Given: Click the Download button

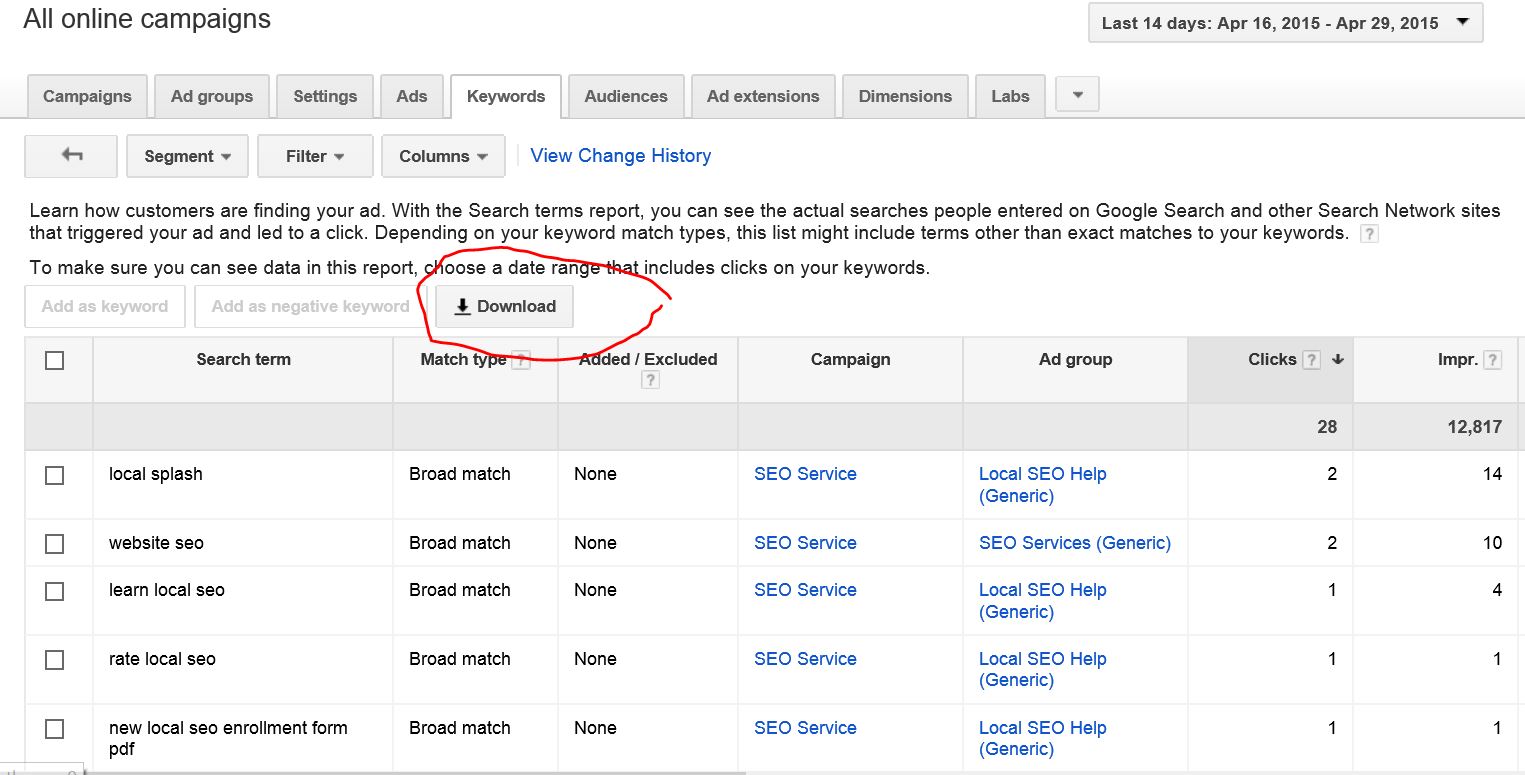Looking at the screenshot, I should [x=504, y=307].
